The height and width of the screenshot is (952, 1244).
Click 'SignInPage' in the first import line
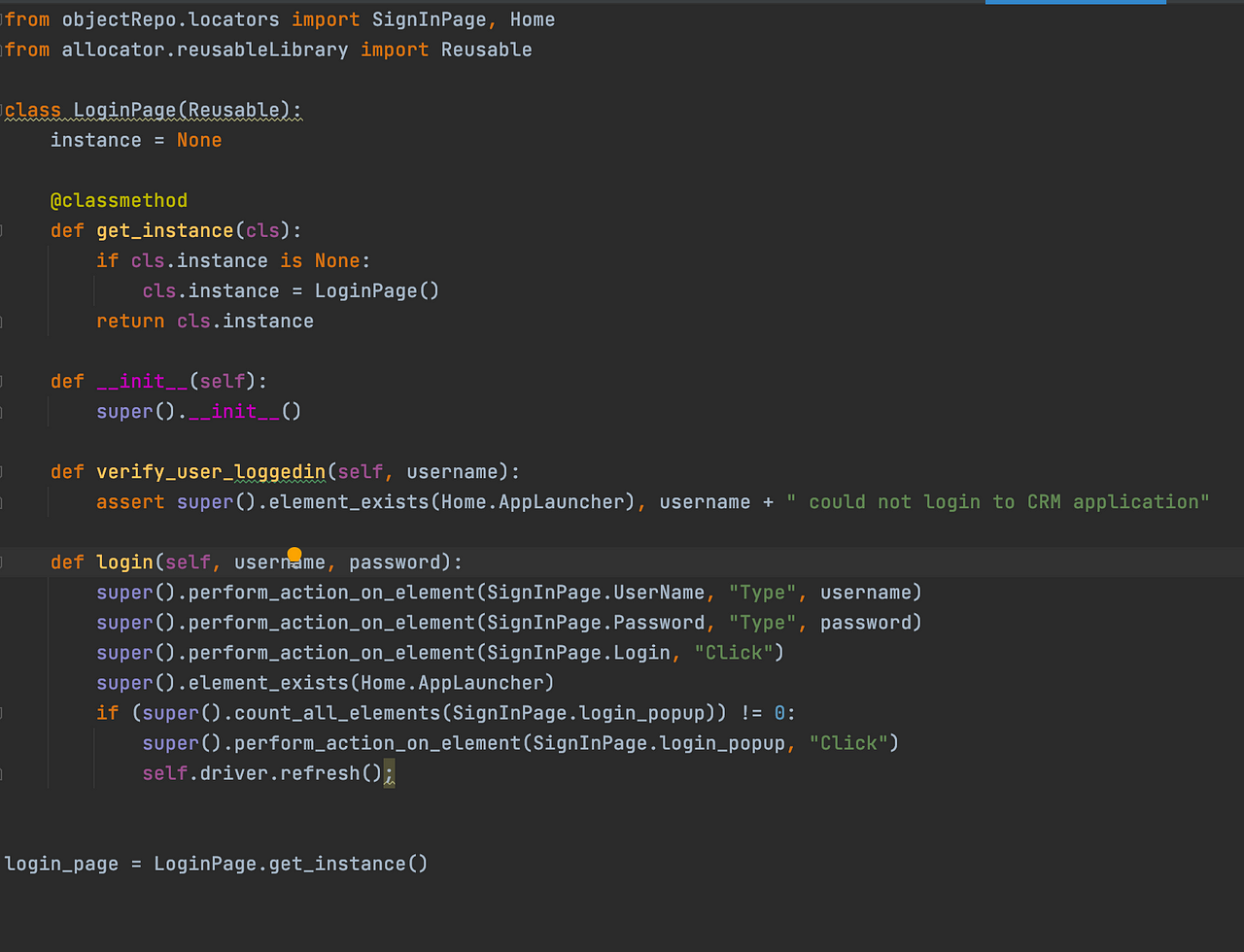[429, 19]
